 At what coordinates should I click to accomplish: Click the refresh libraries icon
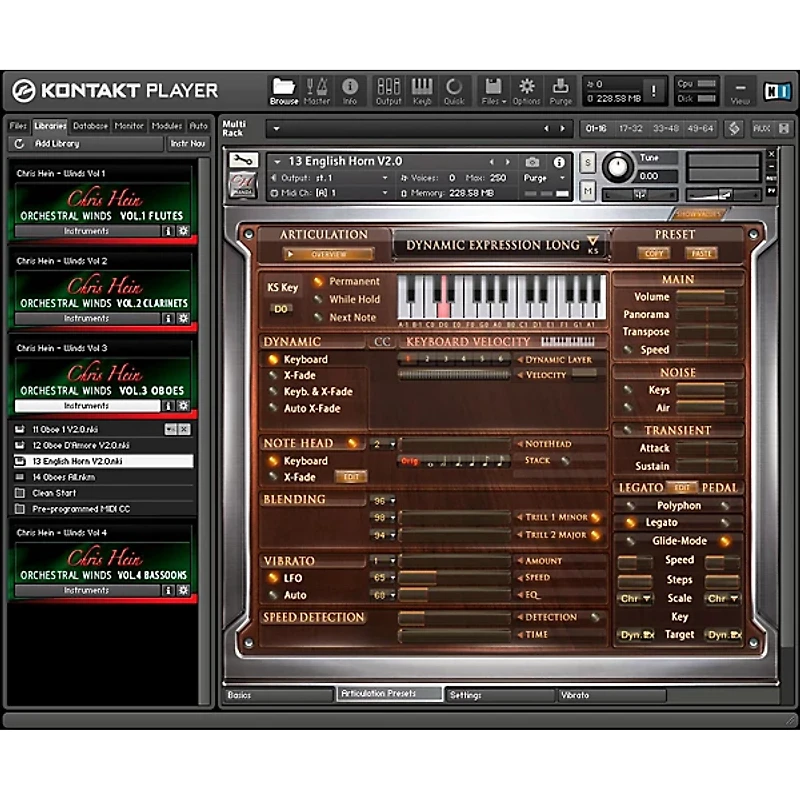[x=19, y=144]
